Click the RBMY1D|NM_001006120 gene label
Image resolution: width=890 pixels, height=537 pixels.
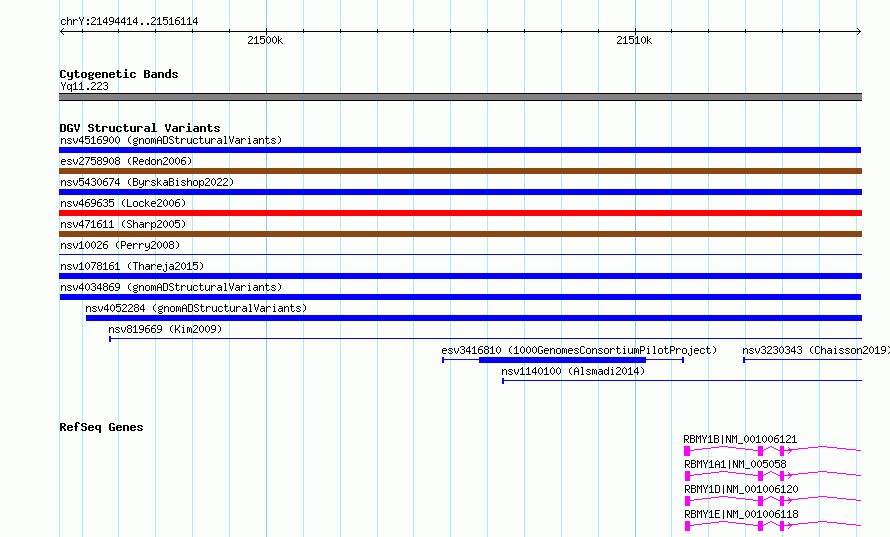741,489
